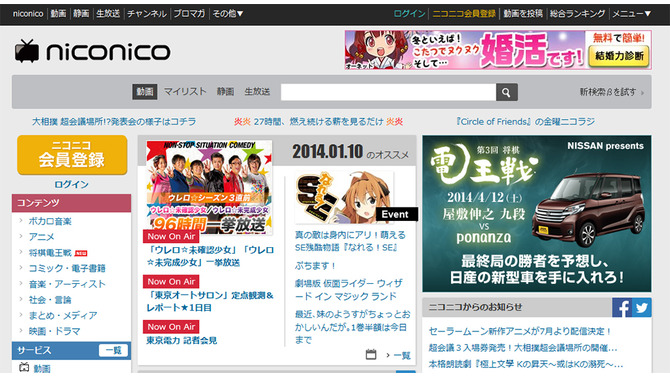Open コミック・電子書籍 content category
This screenshot has width=670, height=377.
click(x=67, y=268)
